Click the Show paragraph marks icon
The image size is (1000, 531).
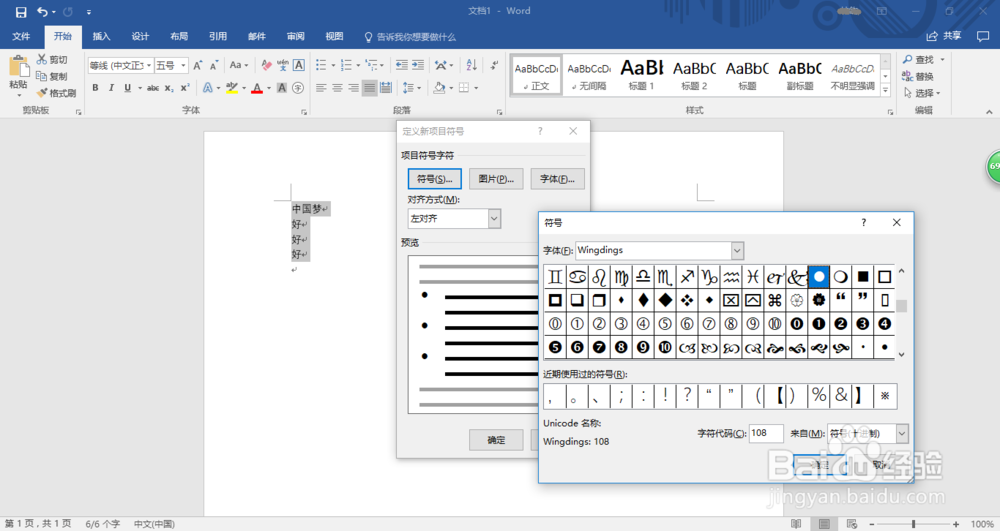494,65
